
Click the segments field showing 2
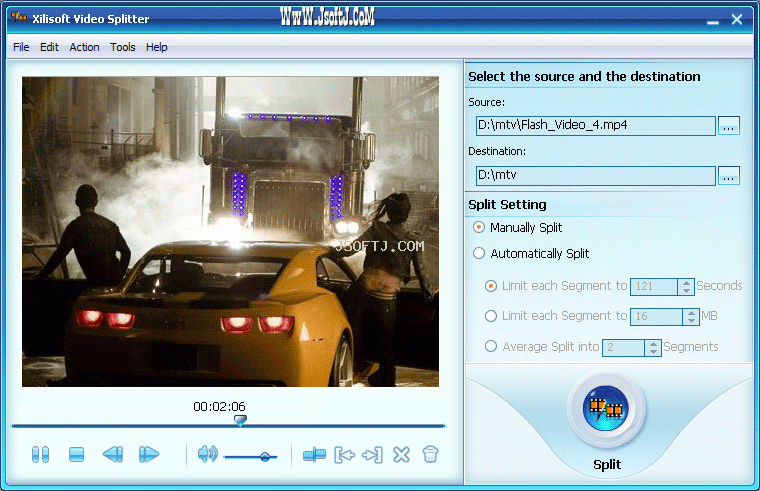623,347
